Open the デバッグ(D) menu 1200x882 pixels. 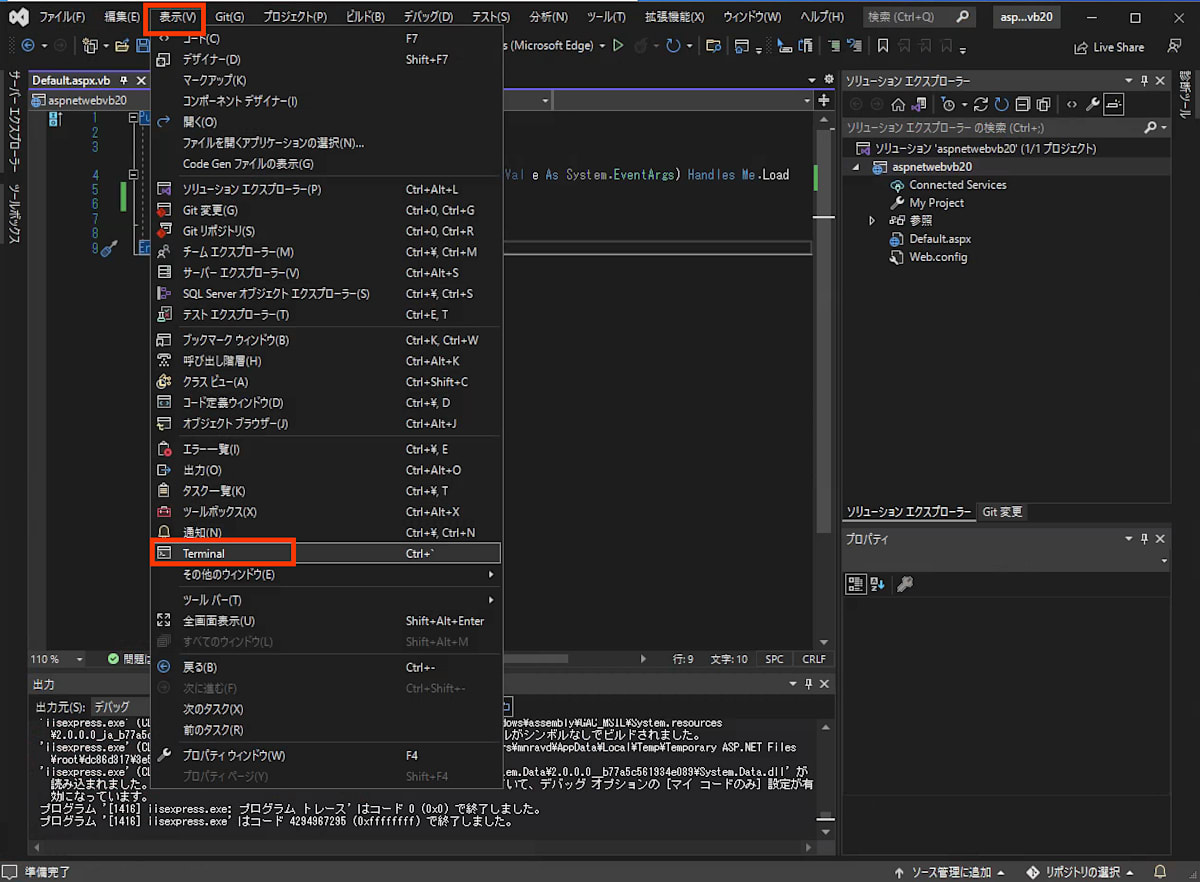[x=428, y=17]
